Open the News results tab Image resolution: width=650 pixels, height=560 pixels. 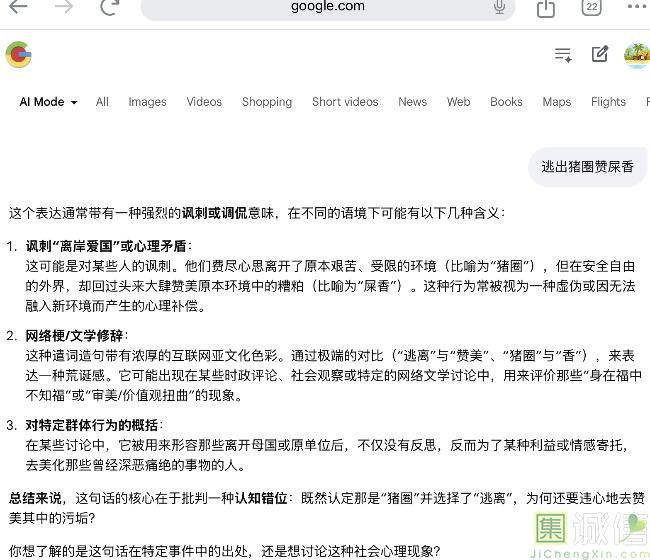tap(412, 102)
